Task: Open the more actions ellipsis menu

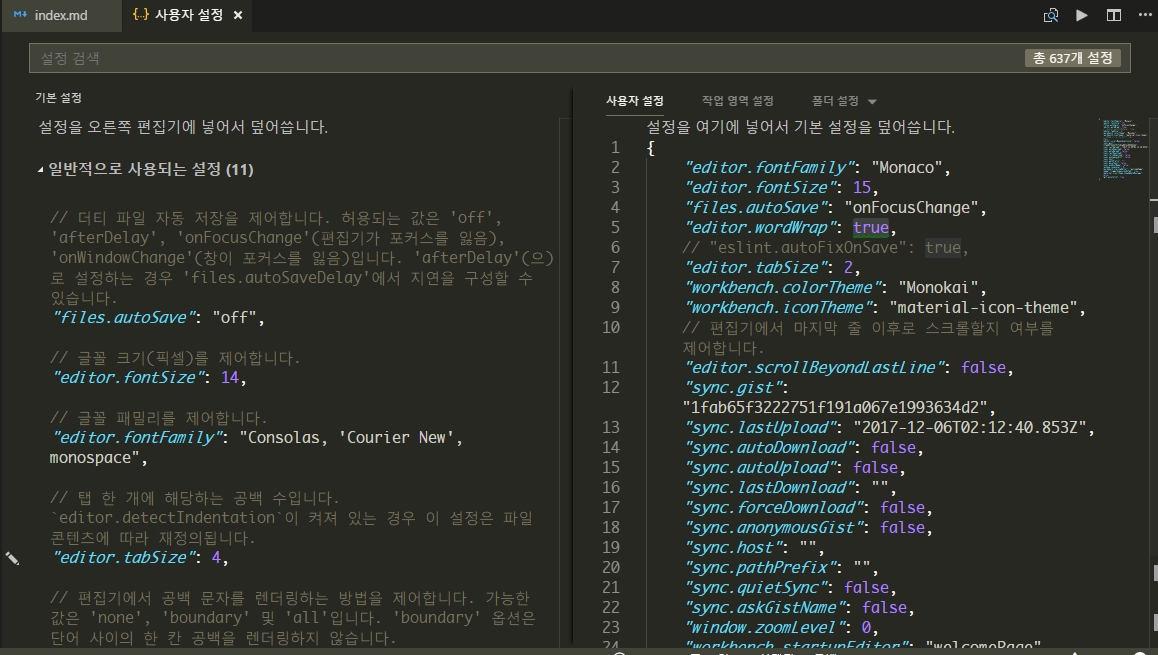Action: coord(1145,15)
